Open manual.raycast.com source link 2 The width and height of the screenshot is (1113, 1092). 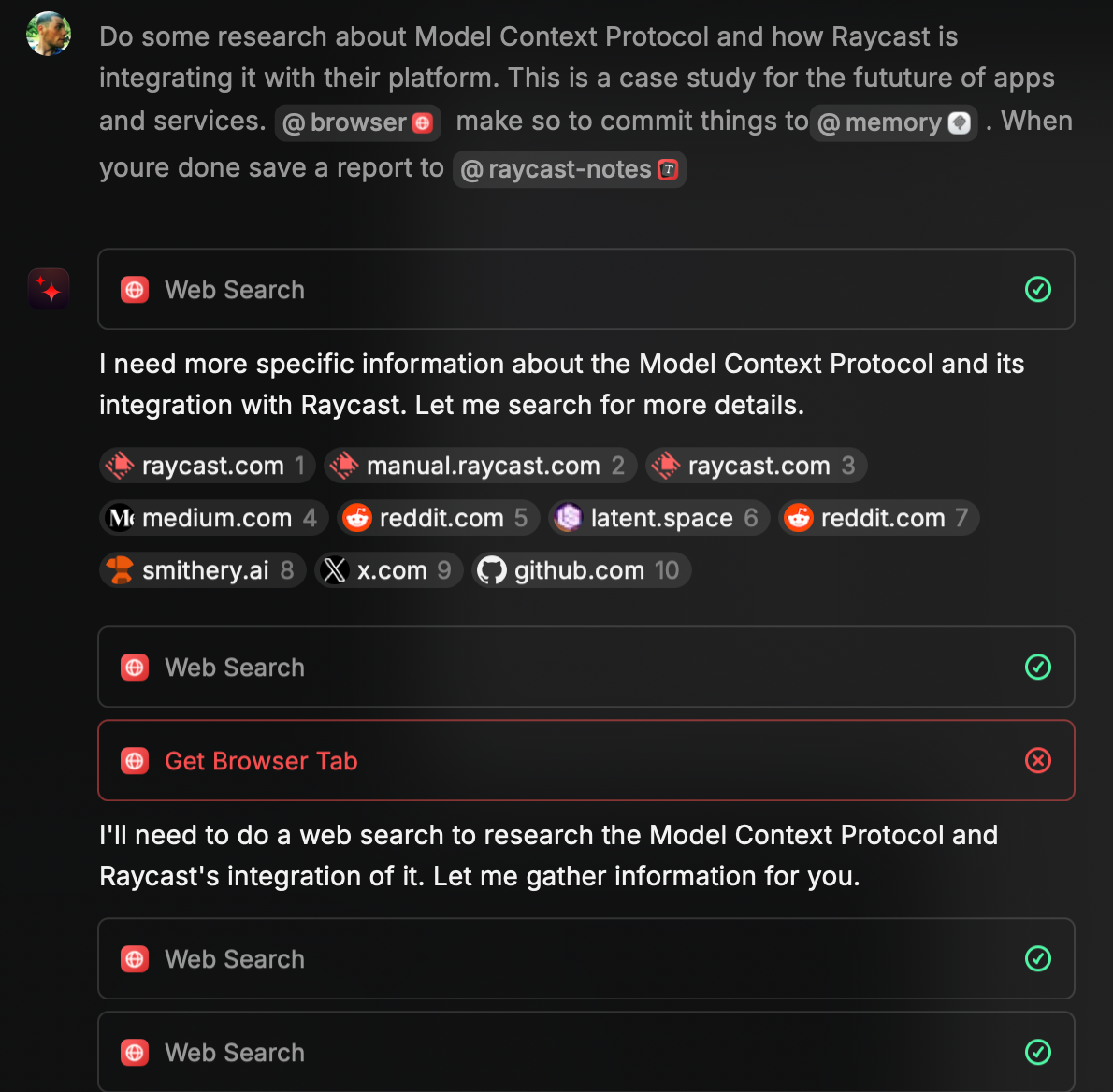pos(481,466)
